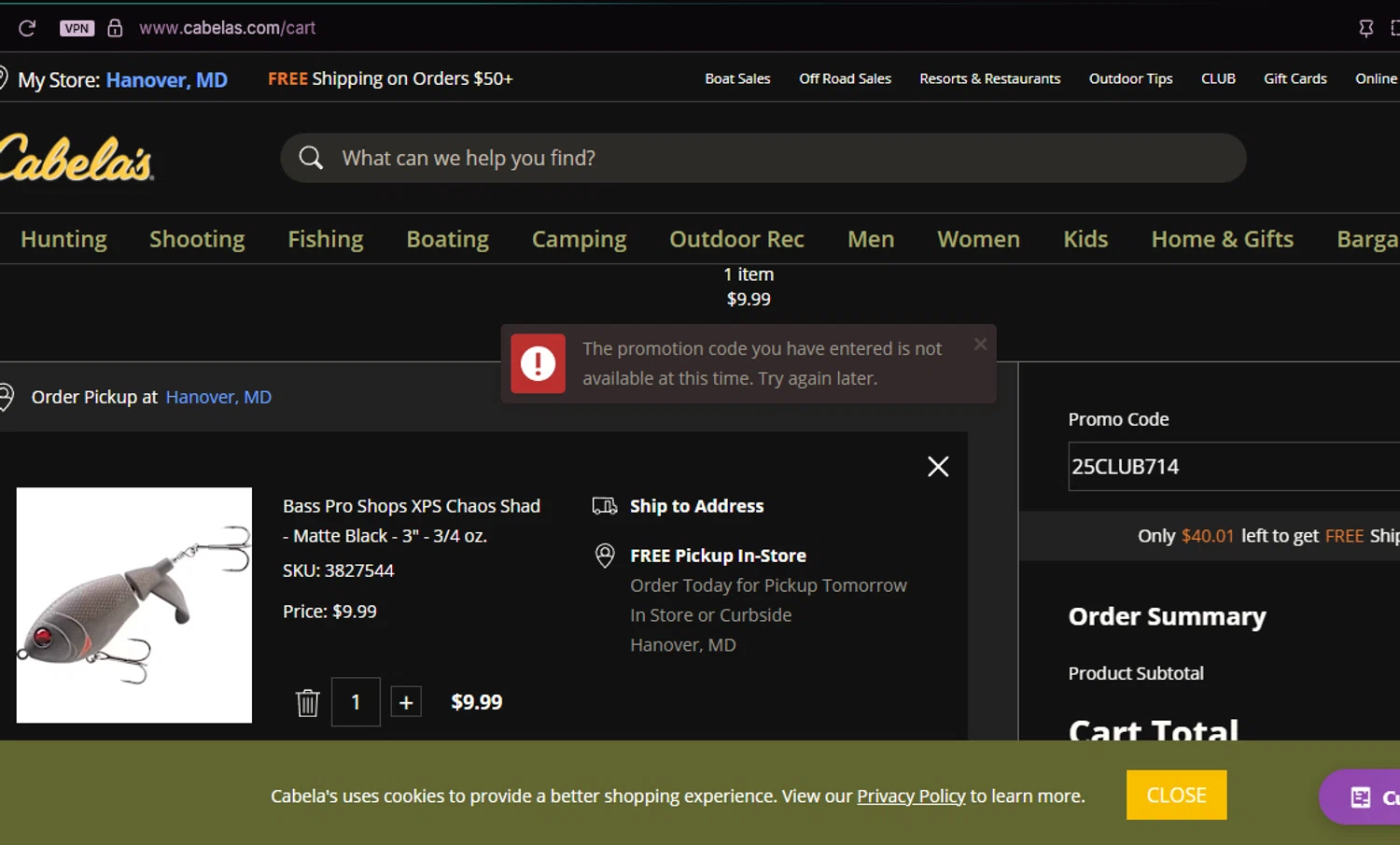Viewport: 1400px width, 845px height.
Task: Reload the page with the refresh icon
Action: point(27,28)
